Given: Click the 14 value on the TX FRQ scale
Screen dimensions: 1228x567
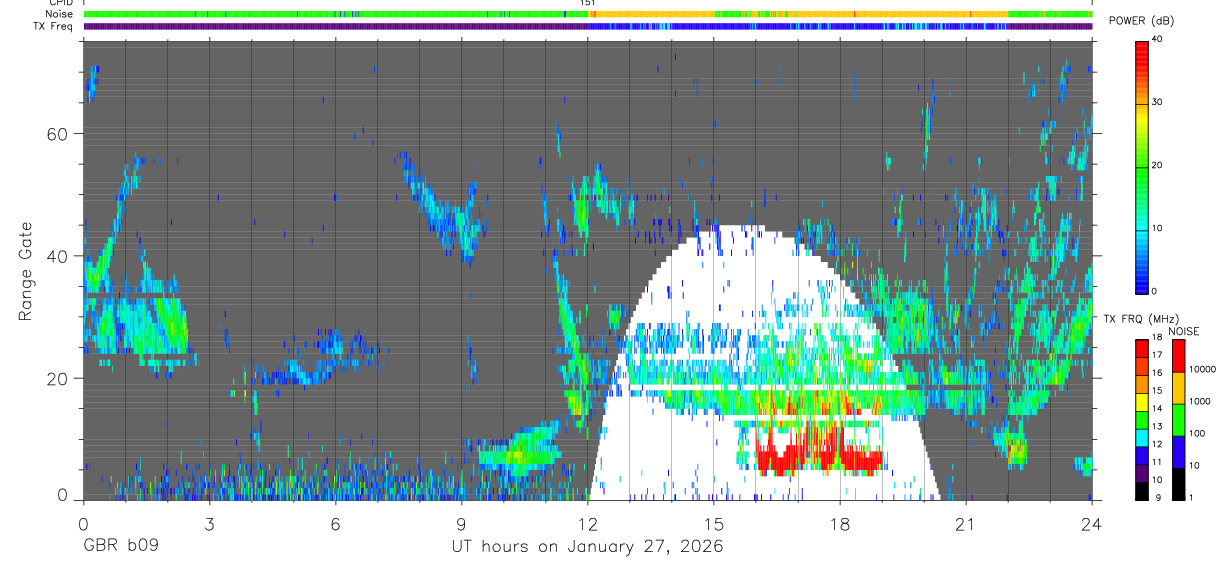Looking at the screenshot, I should point(1156,408).
